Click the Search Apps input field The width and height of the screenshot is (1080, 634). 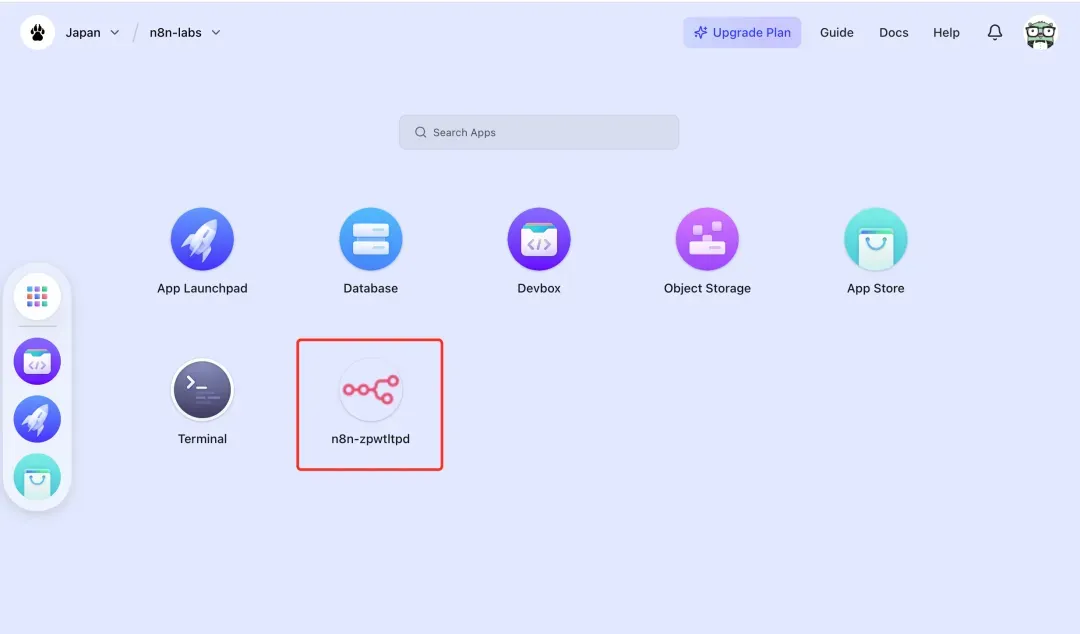point(539,132)
